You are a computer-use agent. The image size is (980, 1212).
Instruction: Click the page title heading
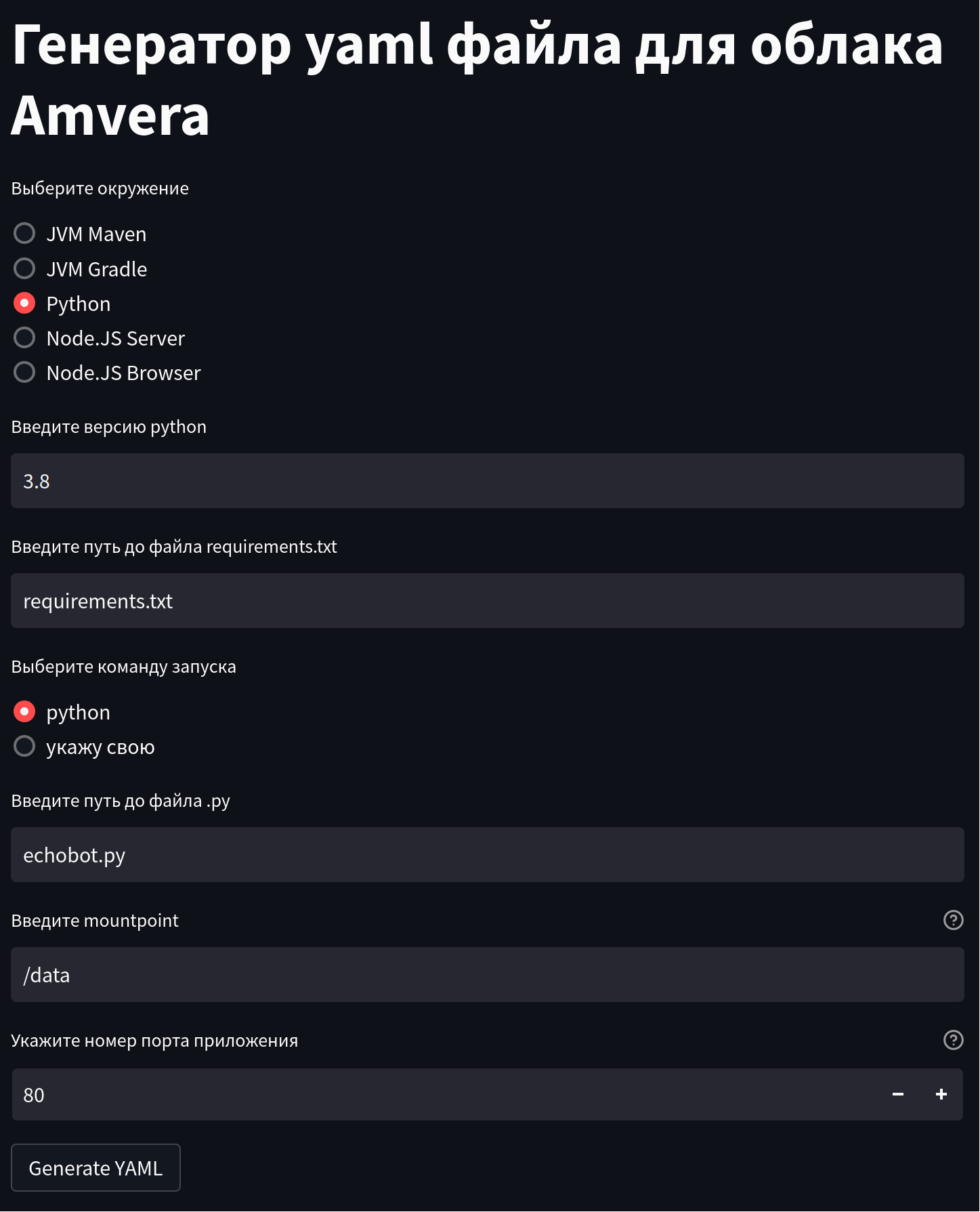point(477,80)
